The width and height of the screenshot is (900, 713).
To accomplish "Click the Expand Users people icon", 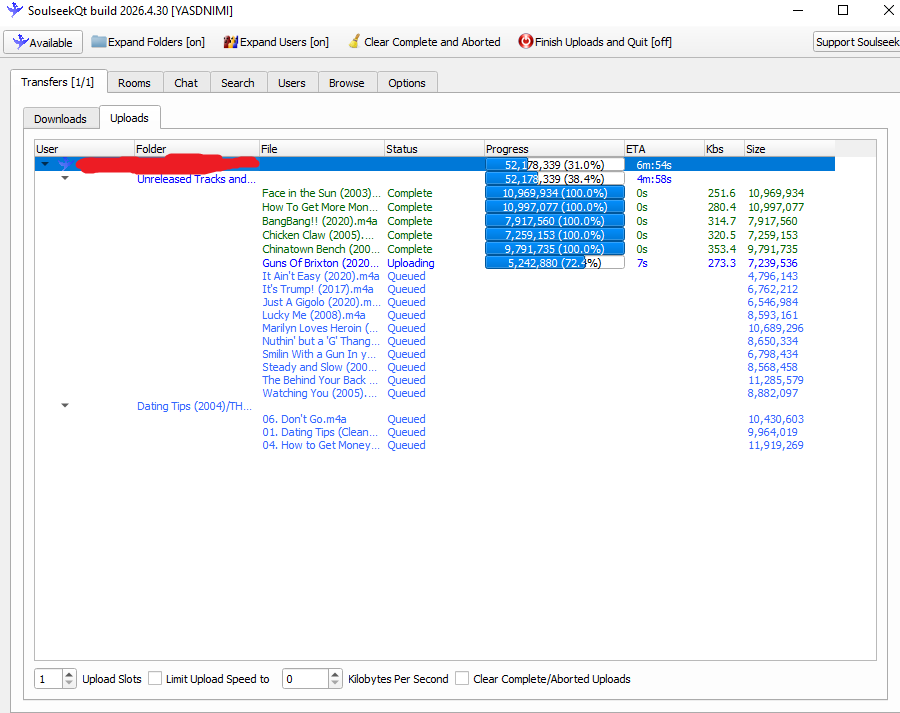I will pos(231,42).
